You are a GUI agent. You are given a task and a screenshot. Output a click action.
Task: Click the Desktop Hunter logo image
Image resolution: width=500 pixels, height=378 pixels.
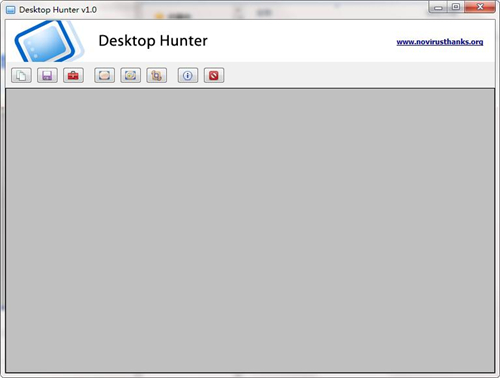49,41
